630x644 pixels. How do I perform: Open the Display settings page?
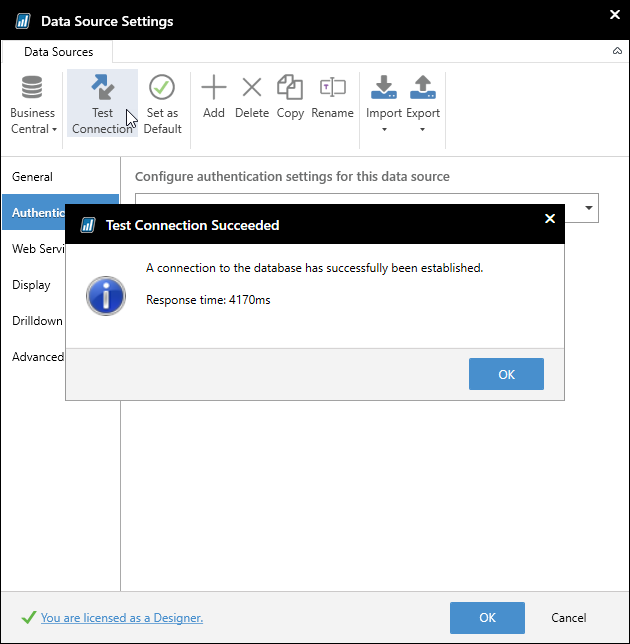(34, 285)
